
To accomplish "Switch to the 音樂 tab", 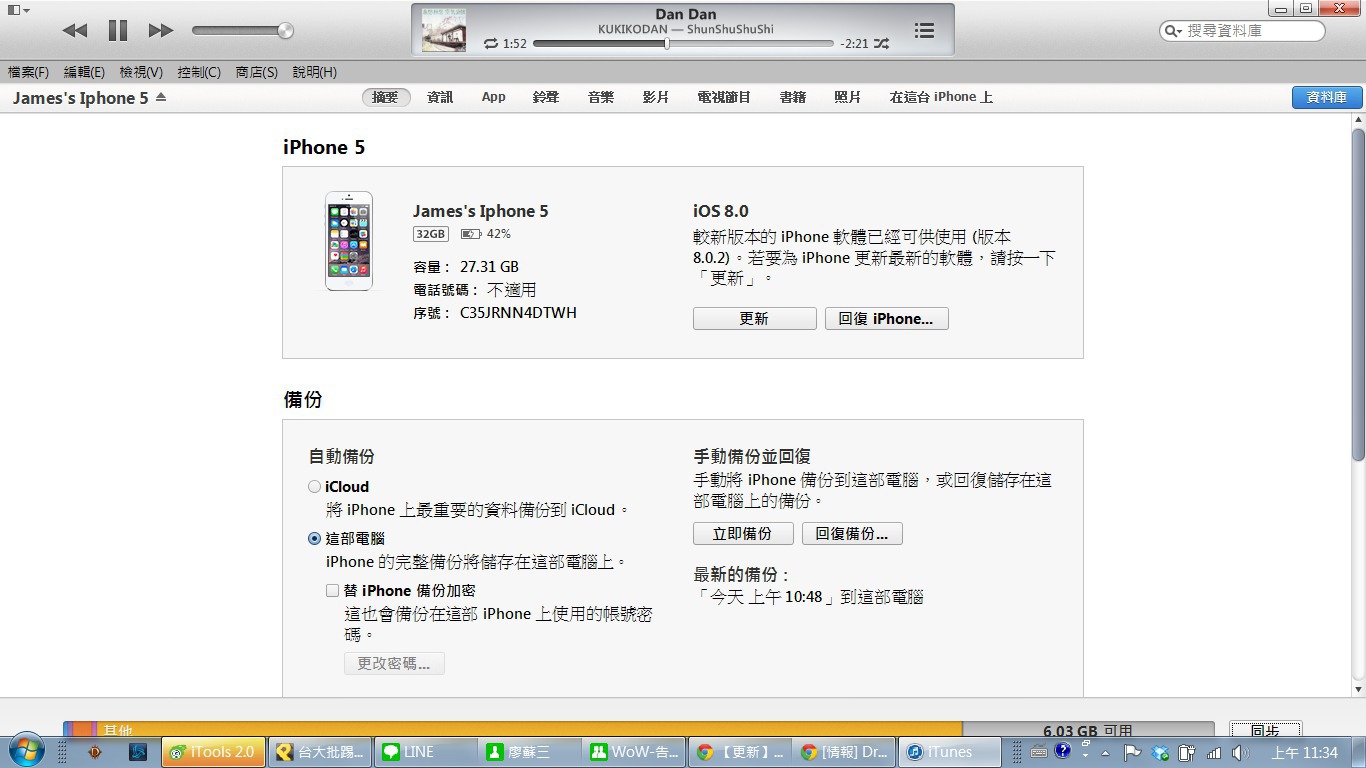I will tap(601, 97).
